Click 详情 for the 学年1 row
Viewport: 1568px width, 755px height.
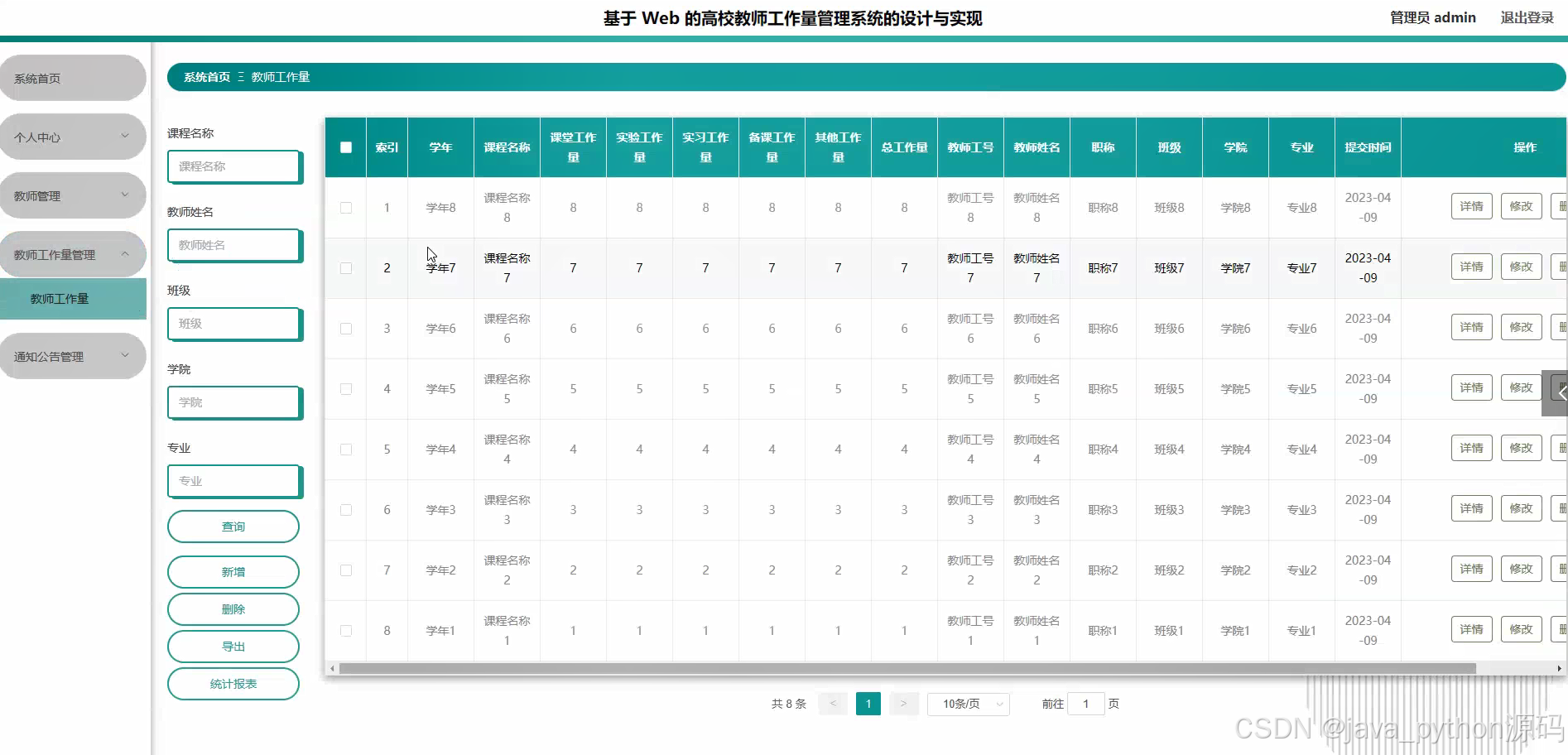[1471, 629]
